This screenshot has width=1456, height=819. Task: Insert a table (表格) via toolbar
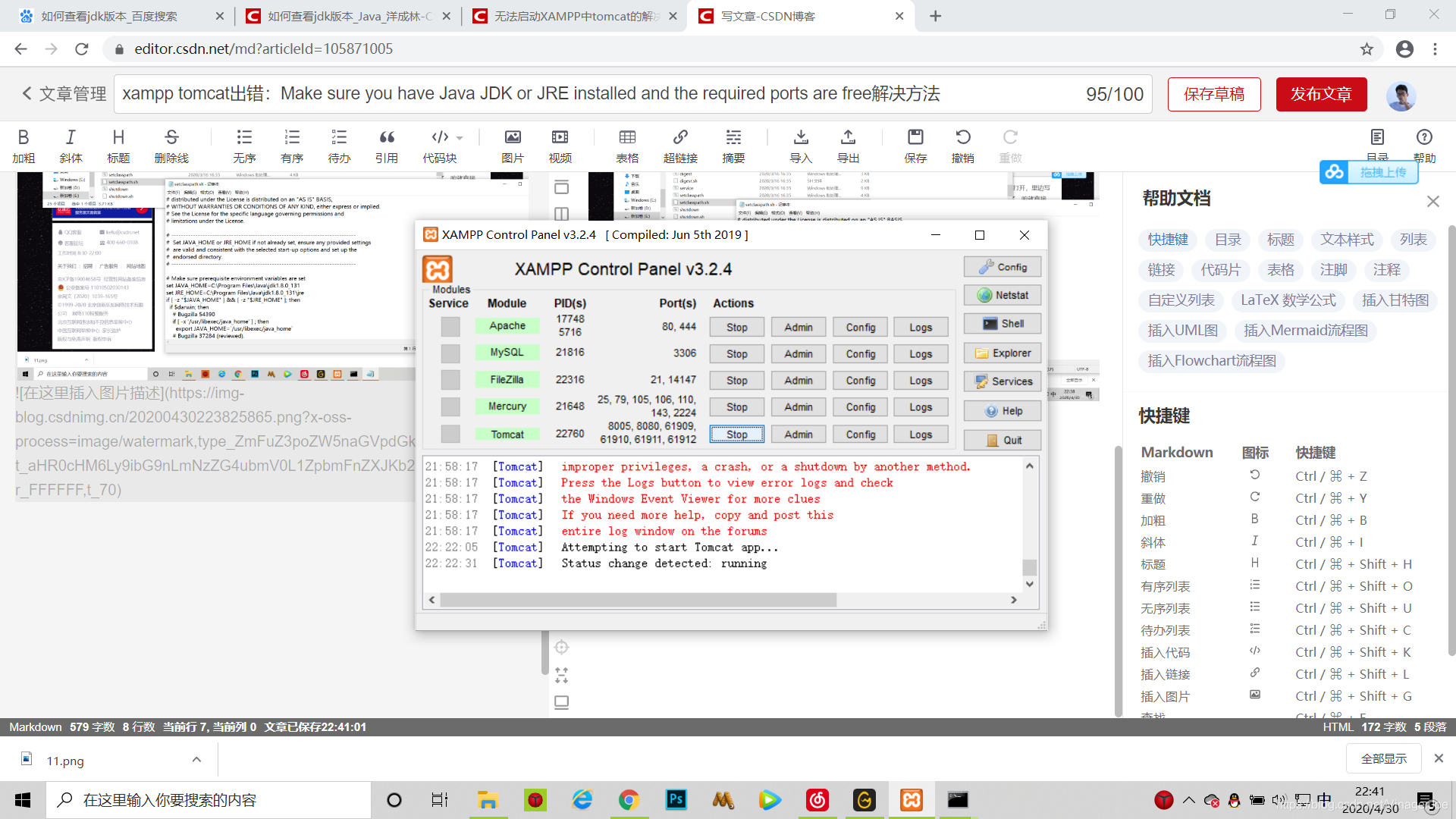click(627, 146)
